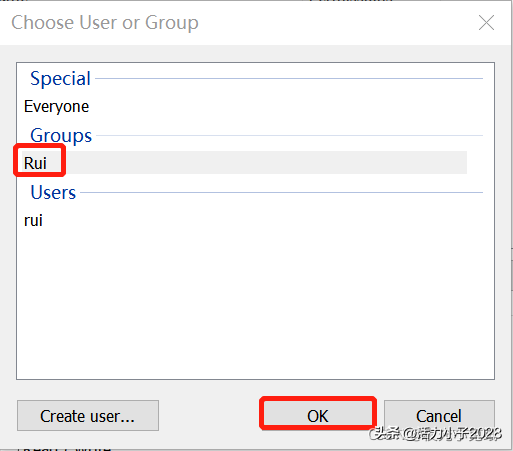Close the dialog with the X icon
This screenshot has height=451, width=513.
point(486,23)
